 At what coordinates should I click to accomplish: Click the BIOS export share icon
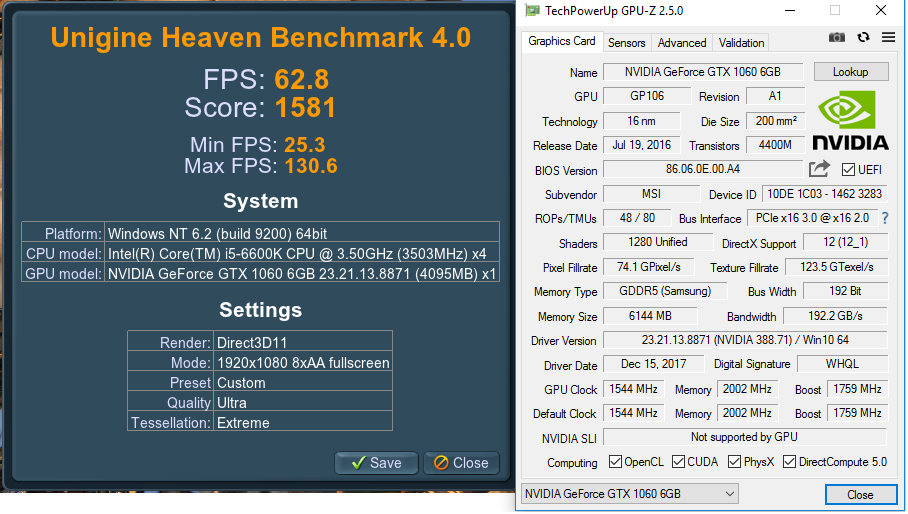(x=820, y=169)
